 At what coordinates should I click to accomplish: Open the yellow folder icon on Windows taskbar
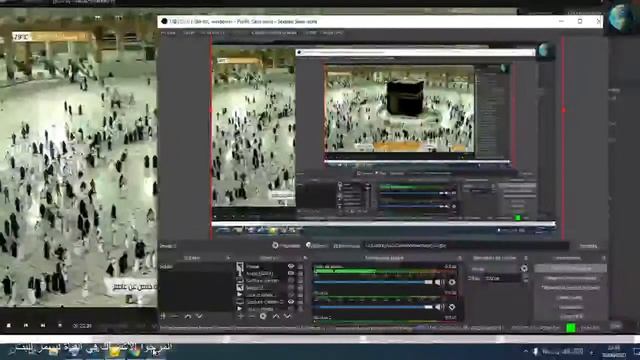[114, 351]
